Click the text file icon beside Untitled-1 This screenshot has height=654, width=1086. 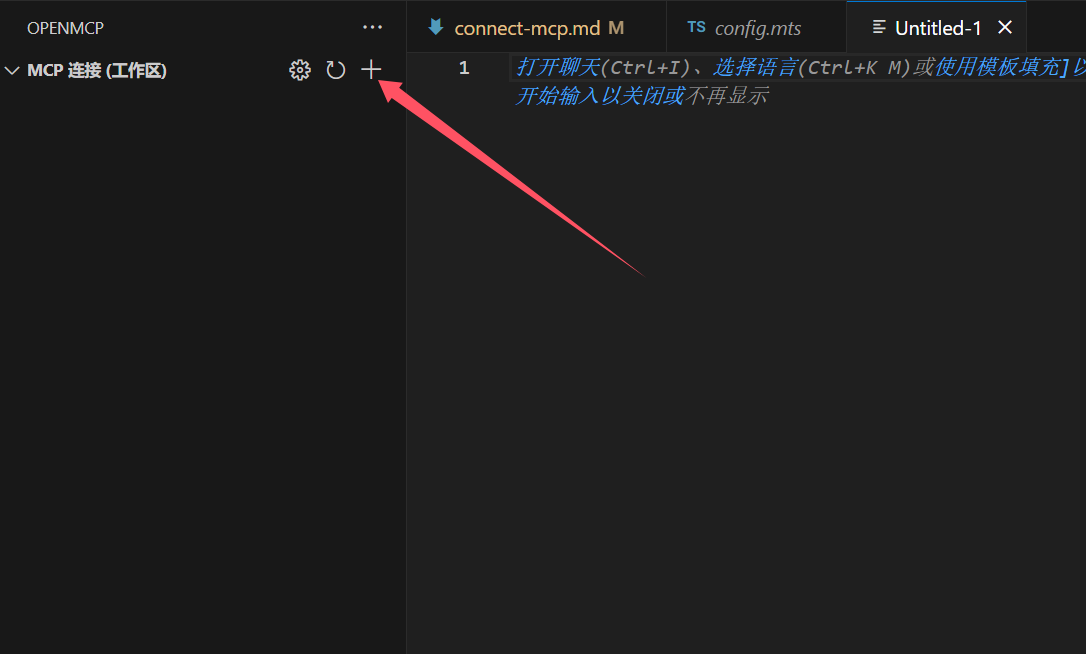tap(879, 28)
